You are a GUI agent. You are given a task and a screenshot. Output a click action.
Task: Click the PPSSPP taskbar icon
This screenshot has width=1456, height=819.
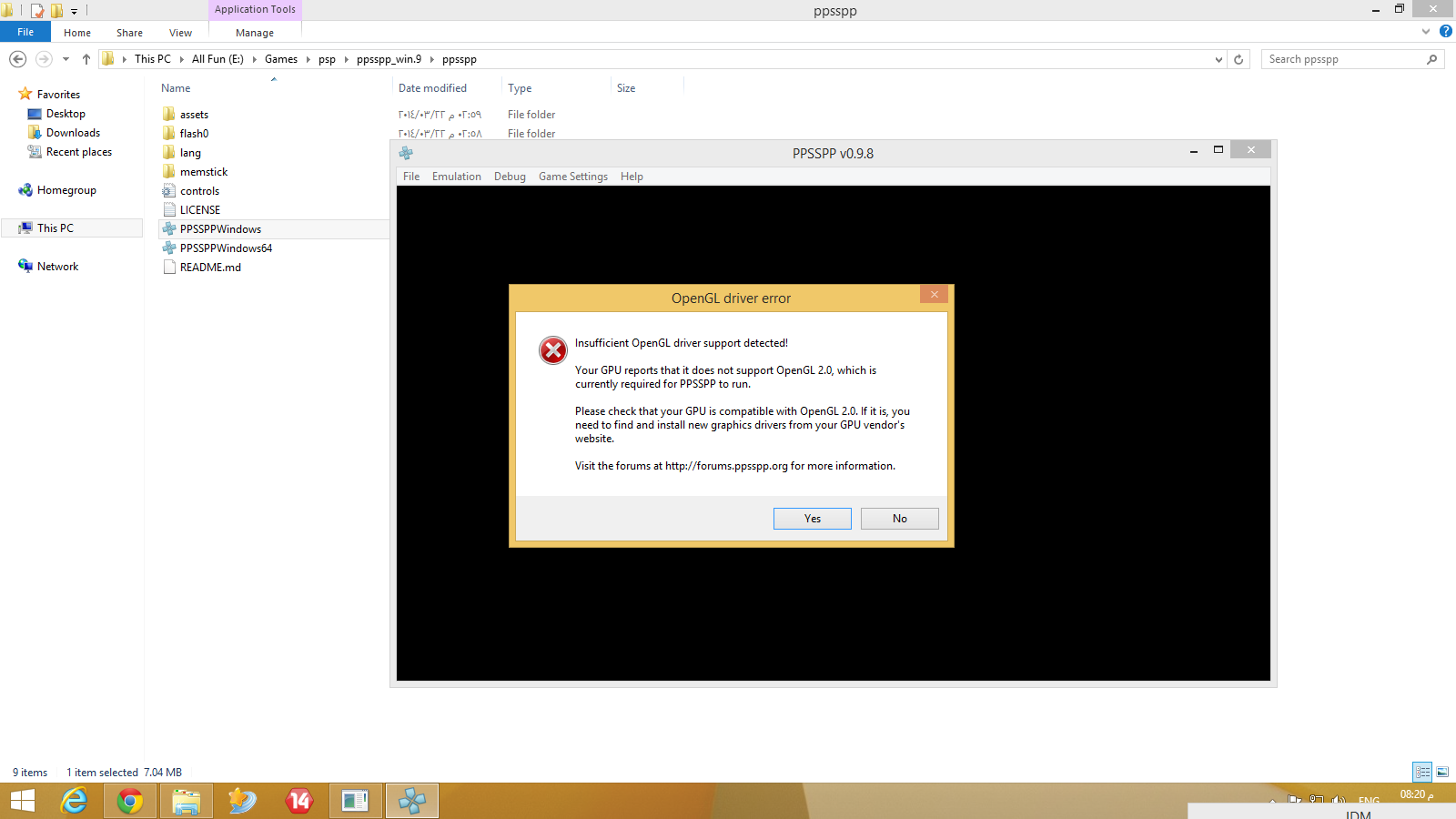coord(412,801)
